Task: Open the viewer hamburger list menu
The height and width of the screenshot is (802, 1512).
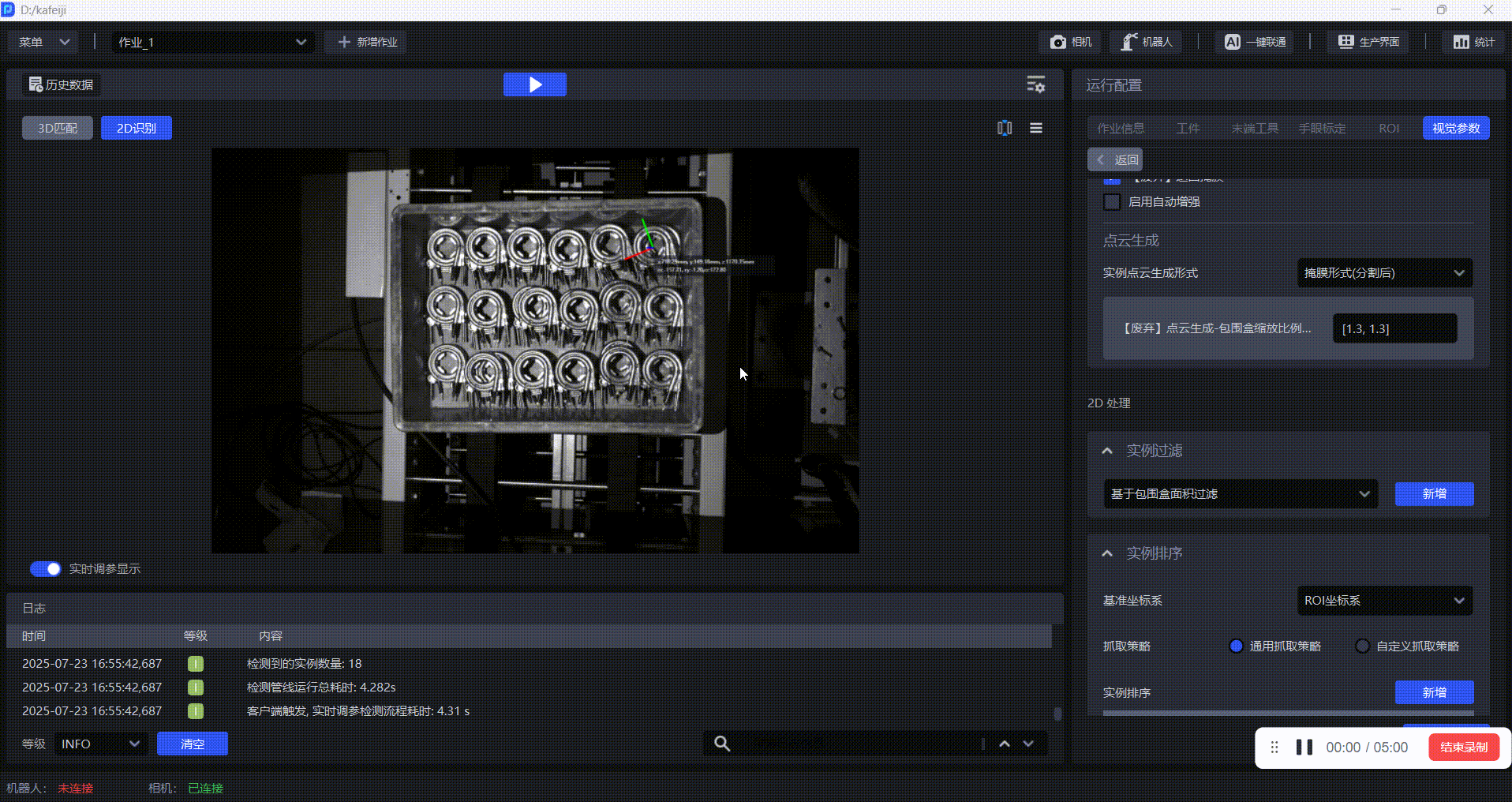Action: pyautogui.click(x=1036, y=128)
